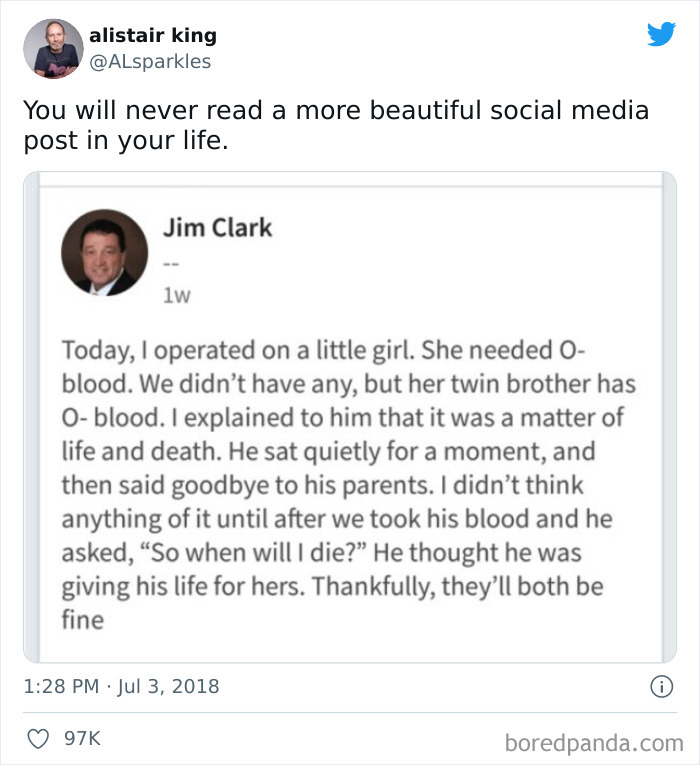The height and width of the screenshot is (765, 700).
Task: Click the 1w post age label
Action: pyautogui.click(x=177, y=296)
